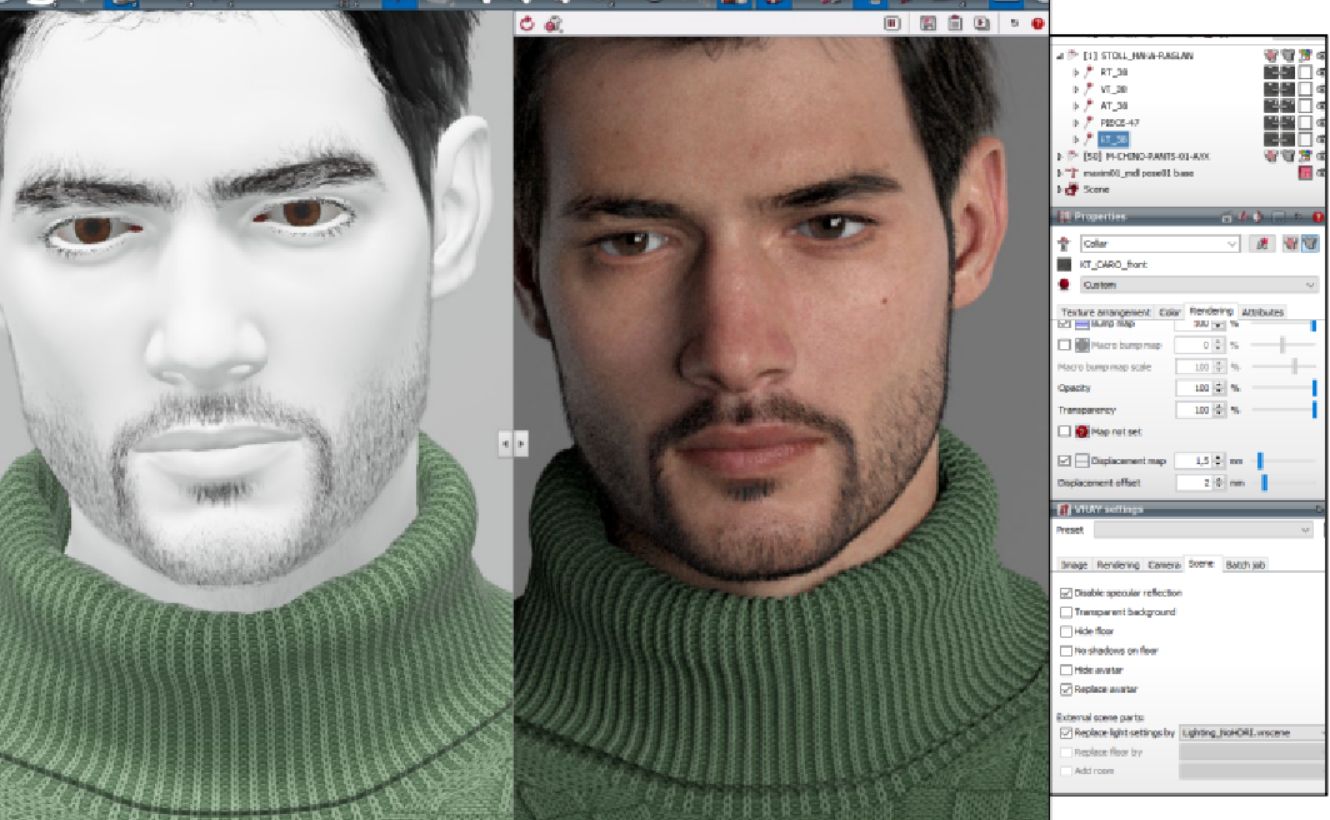Open the VRAY Preset dropdown
This screenshot has width=1330, height=820.
(x=1203, y=530)
